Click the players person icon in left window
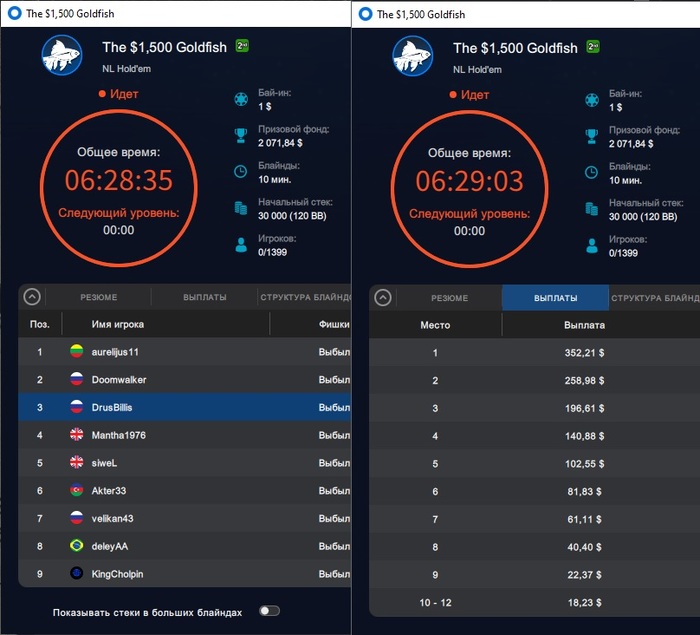The width and height of the screenshot is (700, 635). (x=241, y=245)
